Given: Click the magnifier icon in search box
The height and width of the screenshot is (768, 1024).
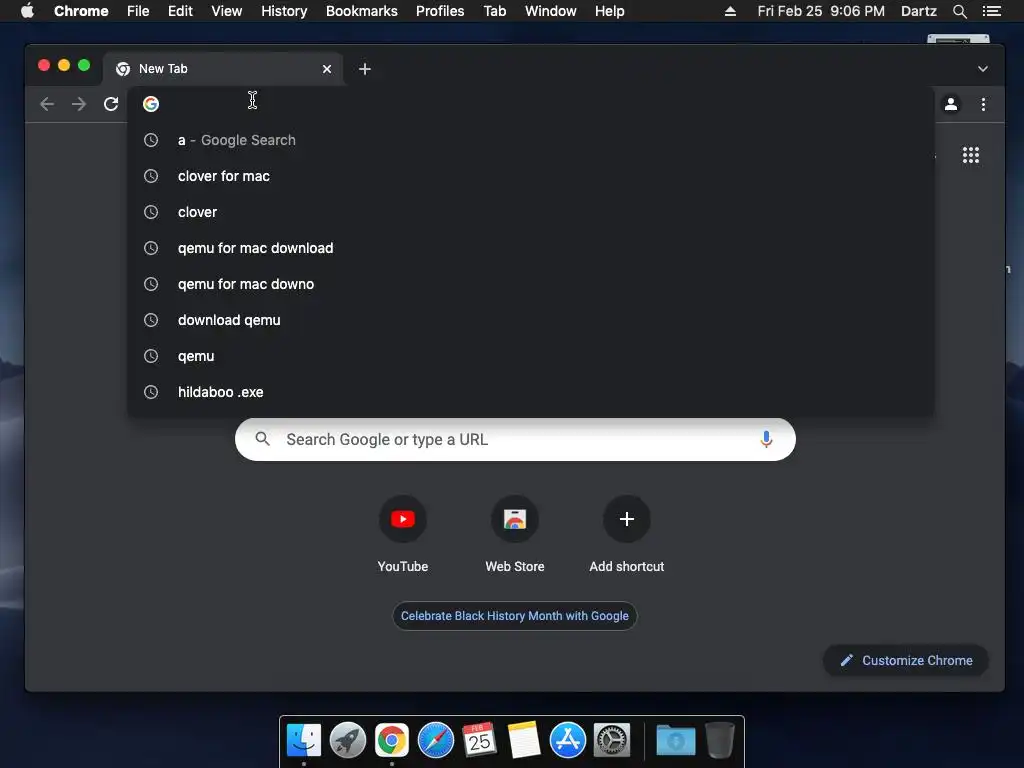Looking at the screenshot, I should click(263, 439).
